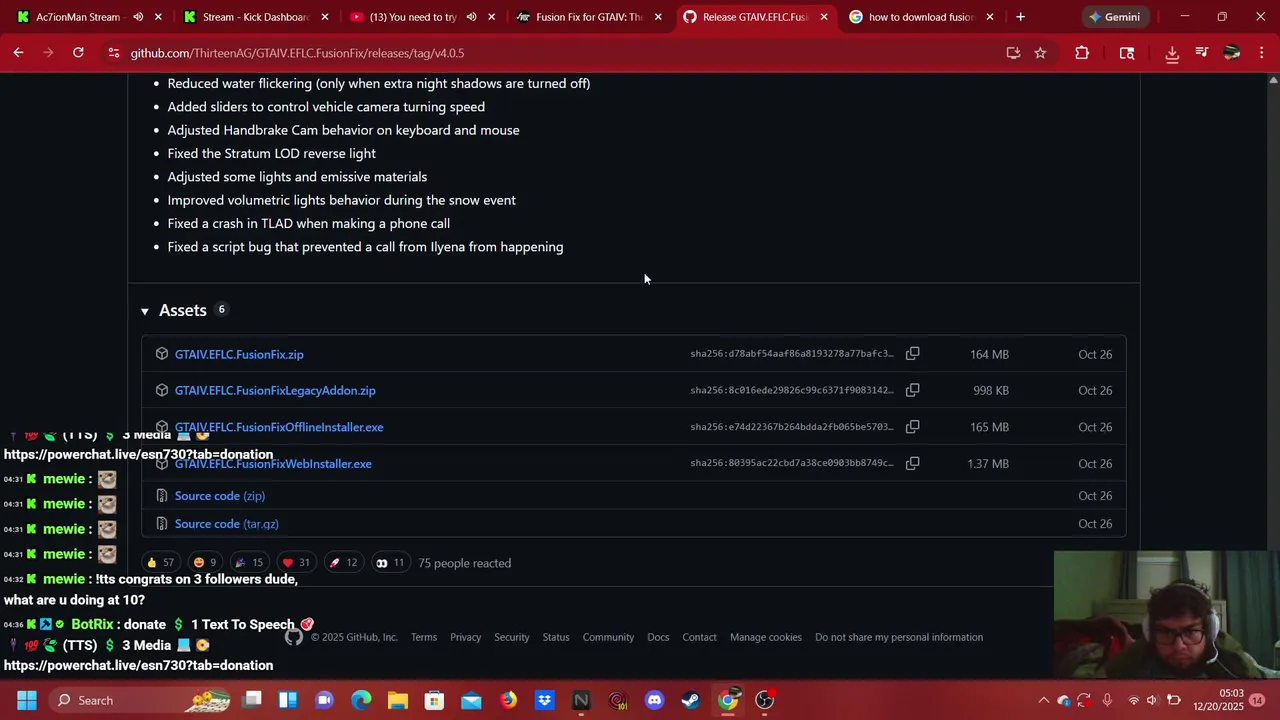Go back to the previous page
This screenshot has width=1280, height=720.
[18, 53]
